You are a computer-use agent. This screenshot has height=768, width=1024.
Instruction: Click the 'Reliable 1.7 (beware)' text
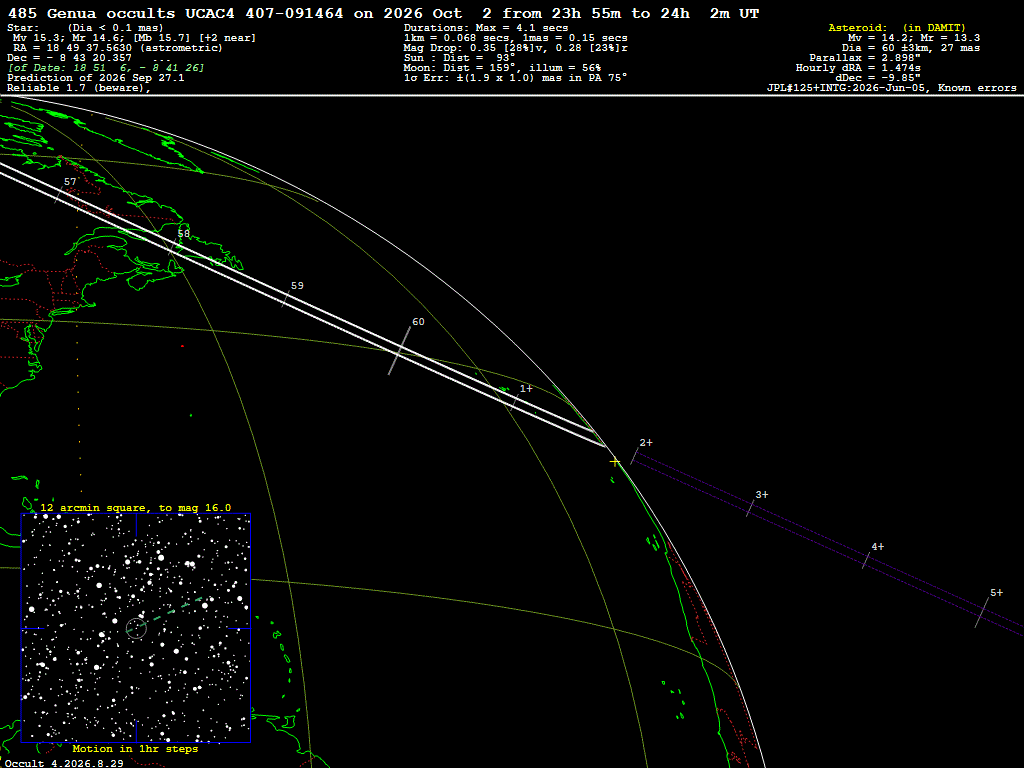pos(79,88)
